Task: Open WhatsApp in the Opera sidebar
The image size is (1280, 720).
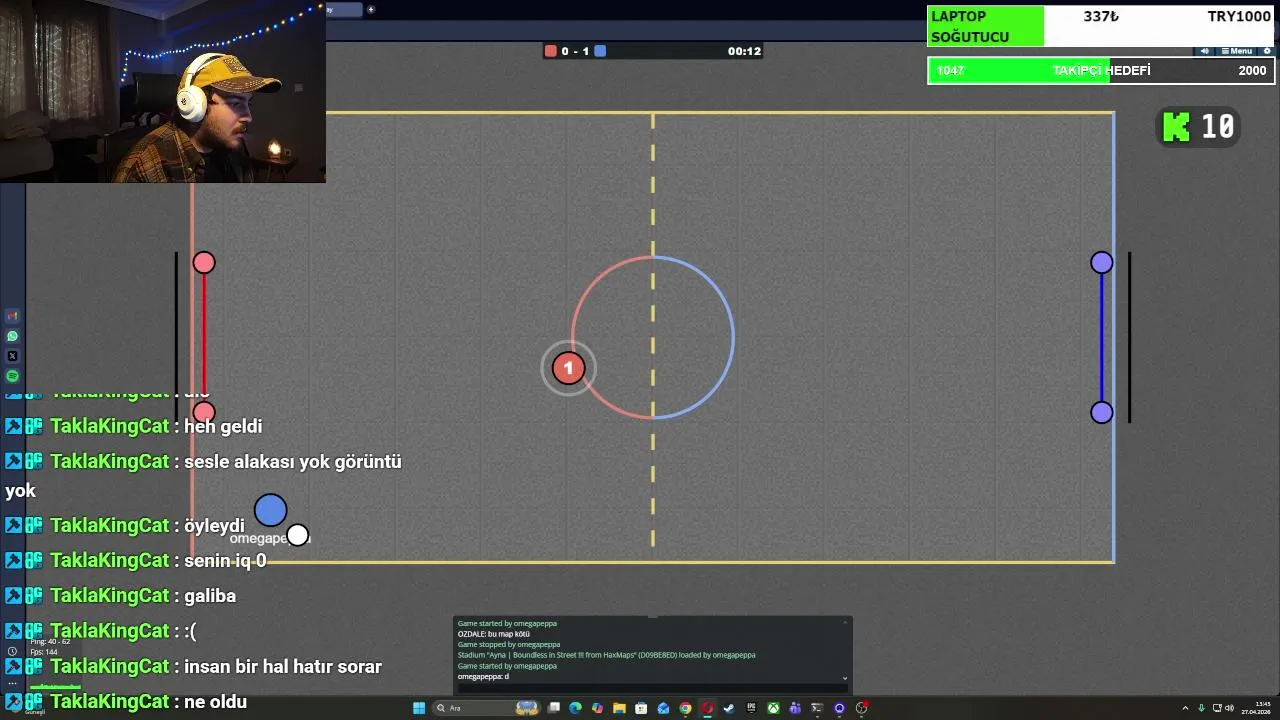Action: coord(12,336)
